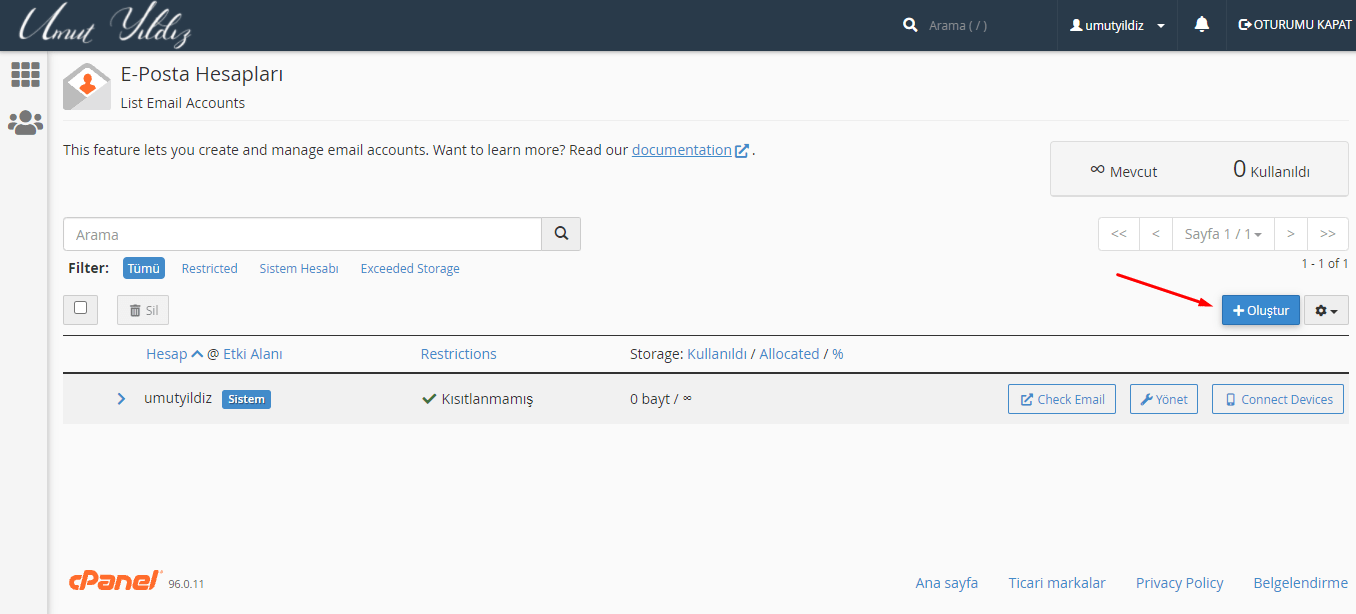Open the apps grid icon in sidebar
Image resolution: width=1356 pixels, height=614 pixels.
pos(25,74)
